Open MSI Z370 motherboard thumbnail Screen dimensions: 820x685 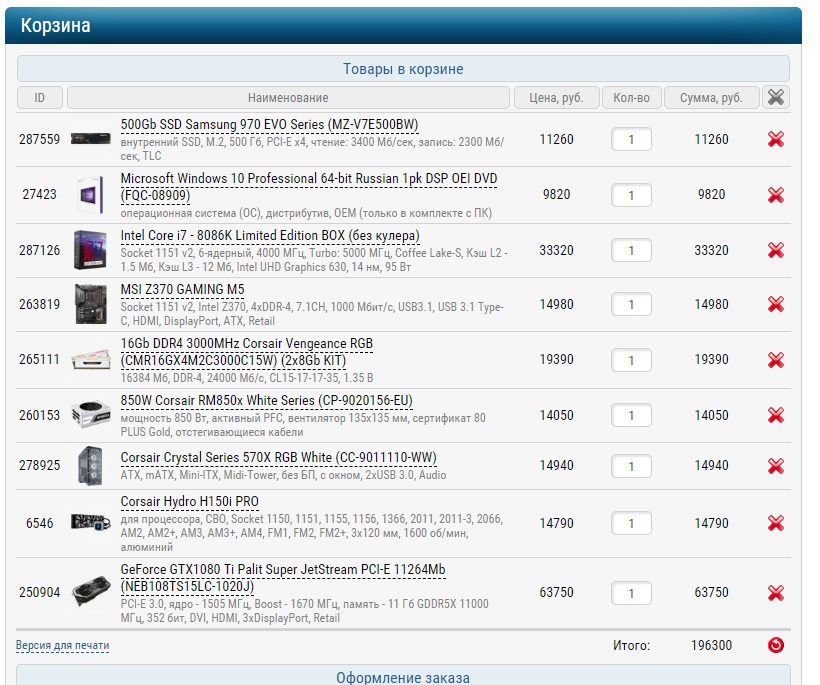90,304
